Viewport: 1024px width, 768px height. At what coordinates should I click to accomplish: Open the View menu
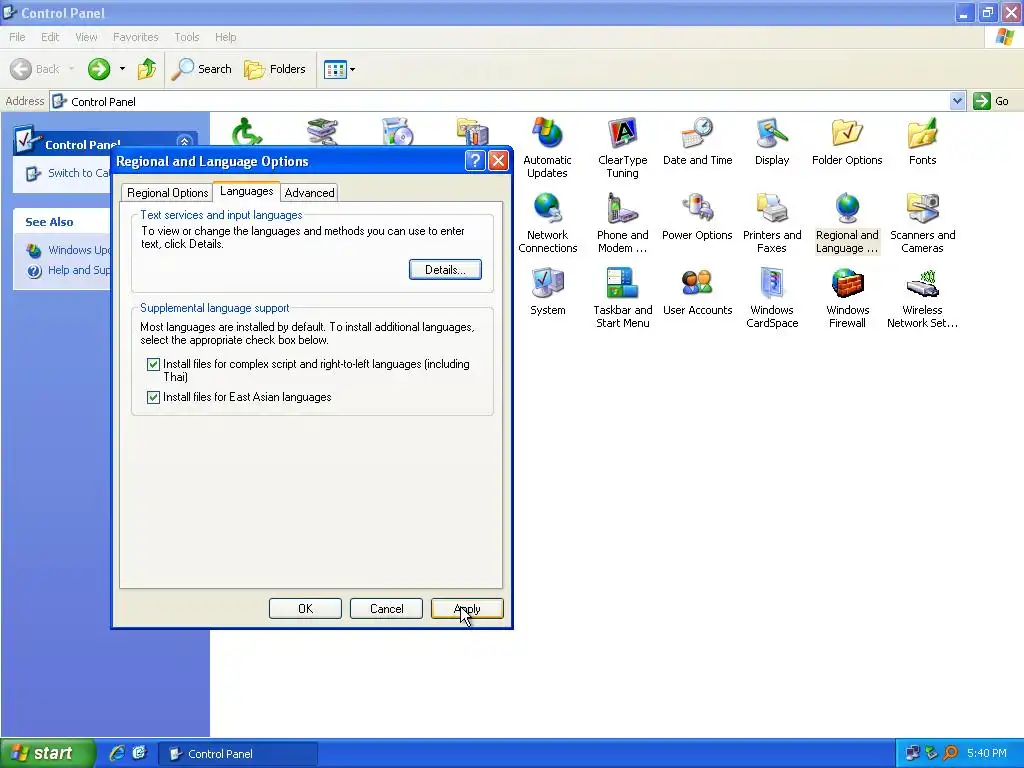tap(86, 37)
